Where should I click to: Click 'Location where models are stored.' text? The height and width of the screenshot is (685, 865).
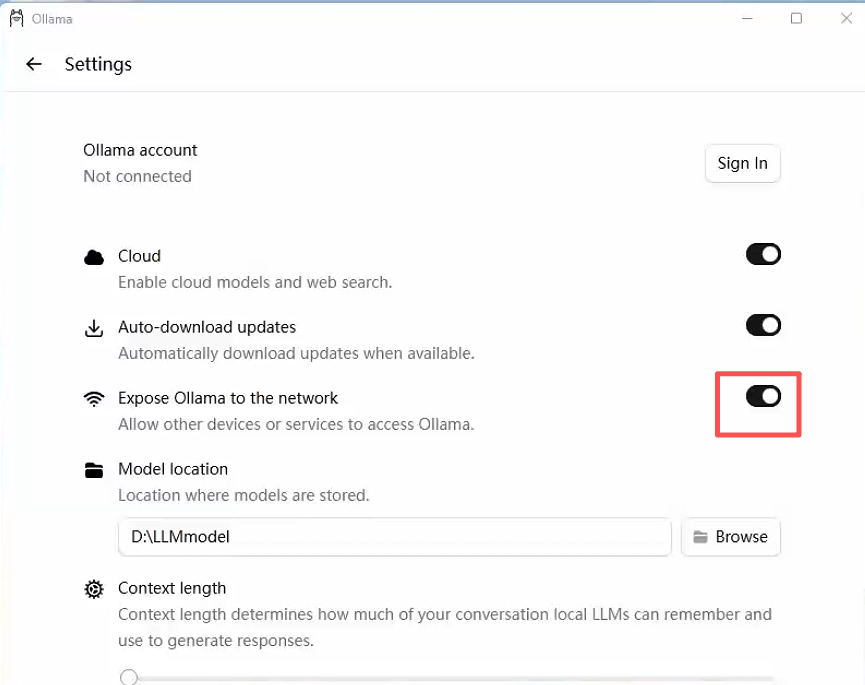[244, 495]
